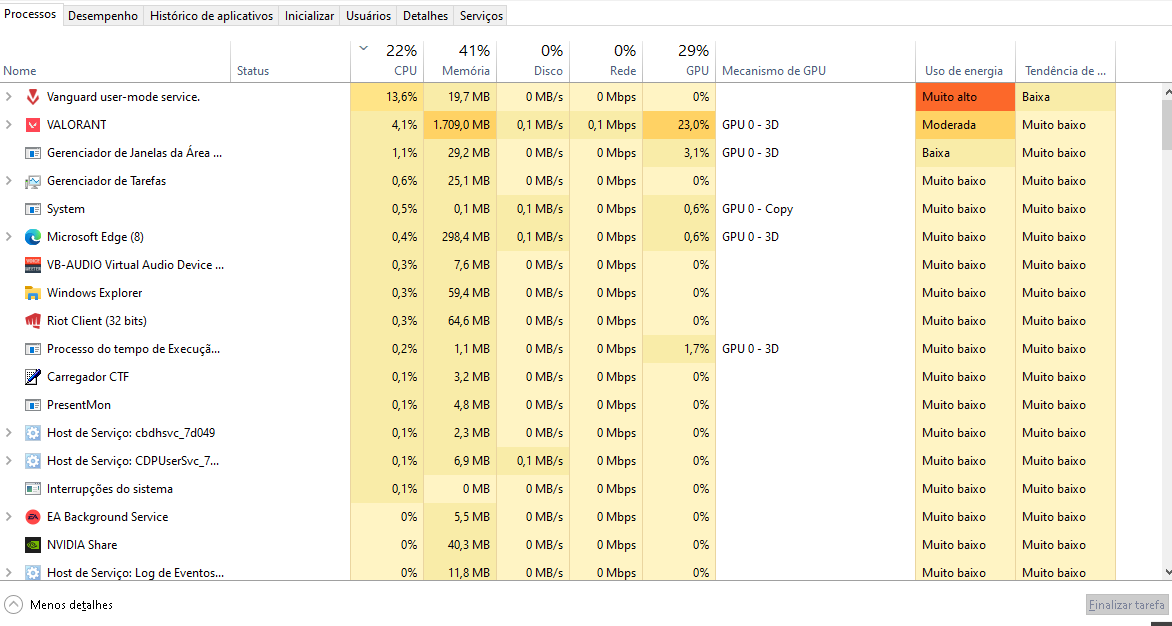Screen dimensions: 1172x626
Task: Expand the Microsoft Edge (8) group
Action: pyautogui.click(x=9, y=237)
